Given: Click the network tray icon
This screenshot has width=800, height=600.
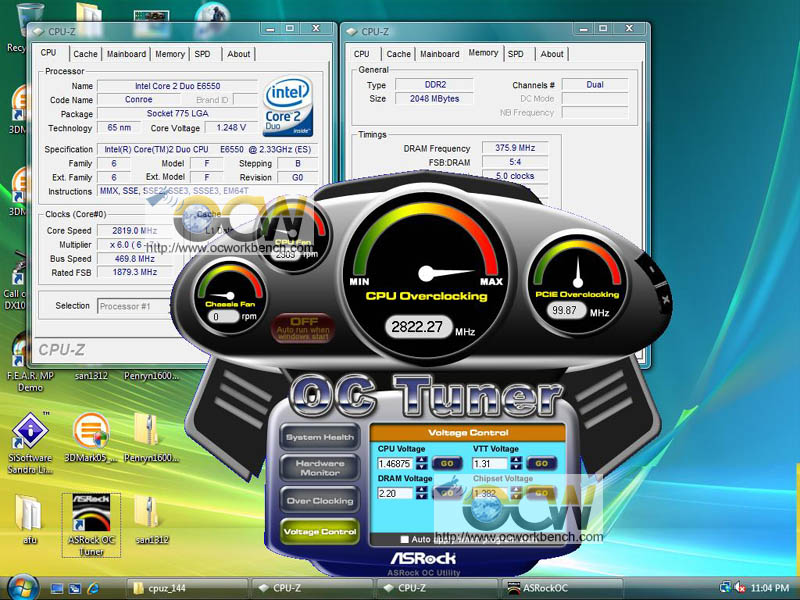Looking at the screenshot, I should pyautogui.click(x=725, y=588).
